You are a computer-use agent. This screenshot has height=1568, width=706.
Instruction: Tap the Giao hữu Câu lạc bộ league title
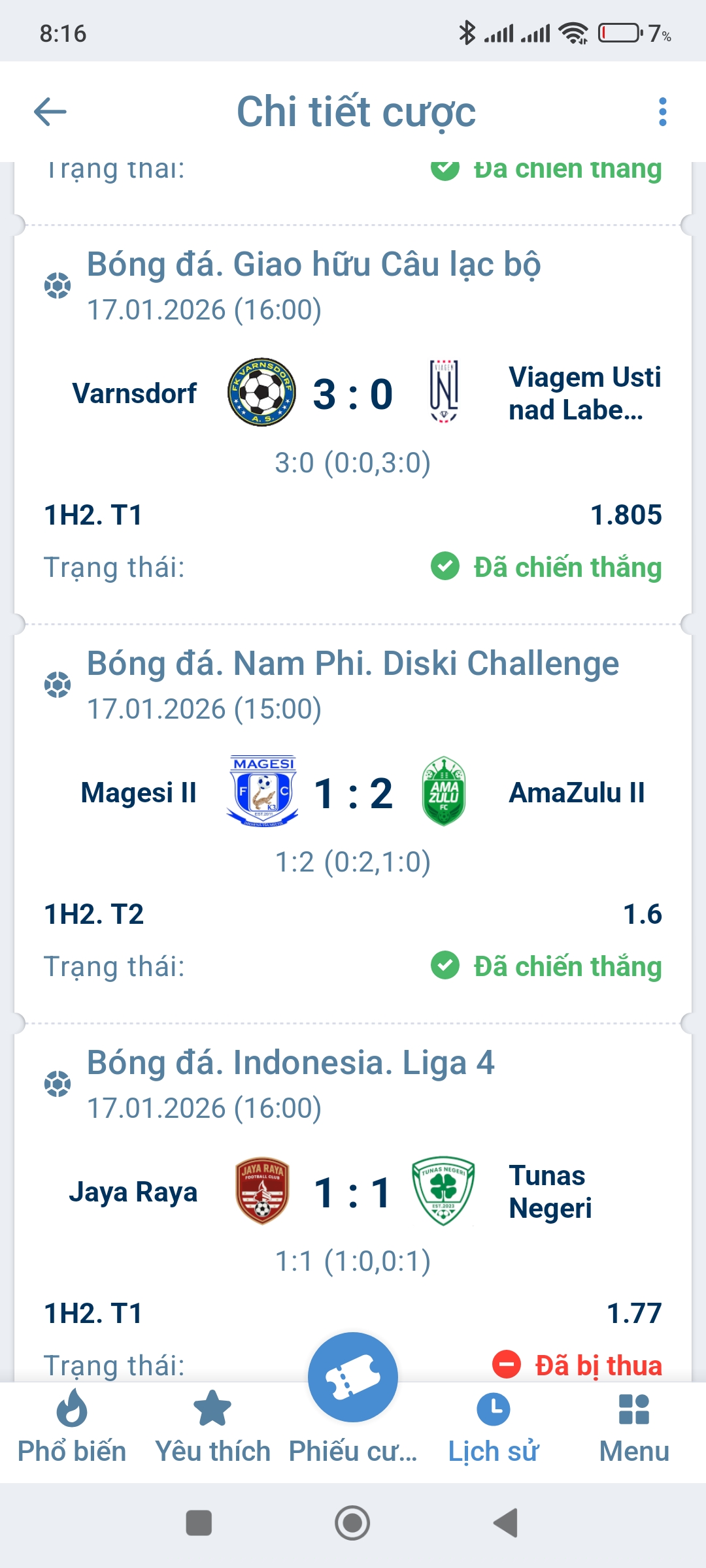pos(314,265)
